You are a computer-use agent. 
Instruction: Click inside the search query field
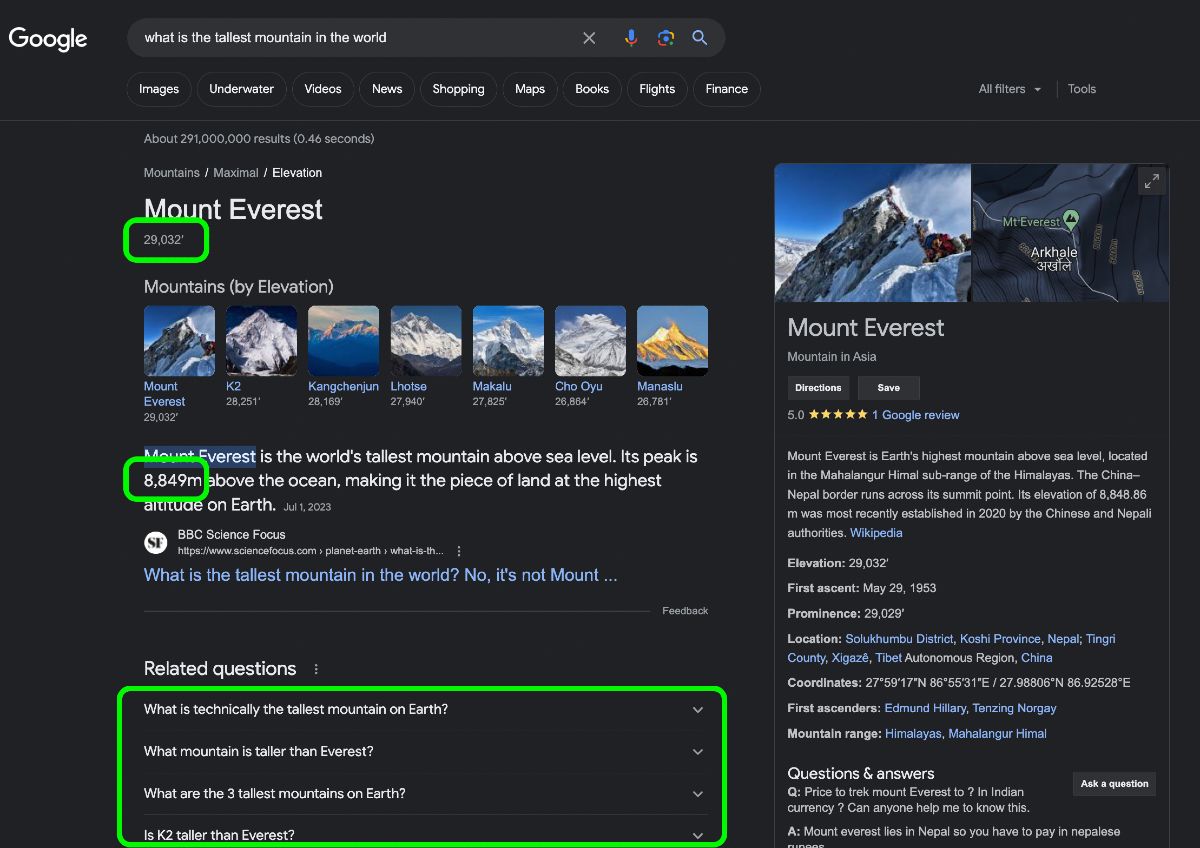(x=355, y=38)
